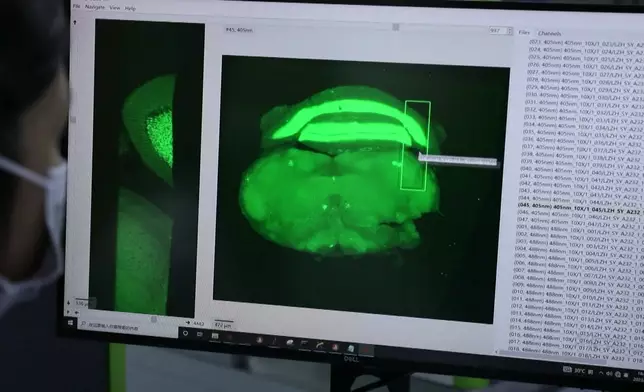Click the temperature reading in the system tray
The width and height of the screenshot is (644, 392).
pyautogui.click(x=580, y=371)
